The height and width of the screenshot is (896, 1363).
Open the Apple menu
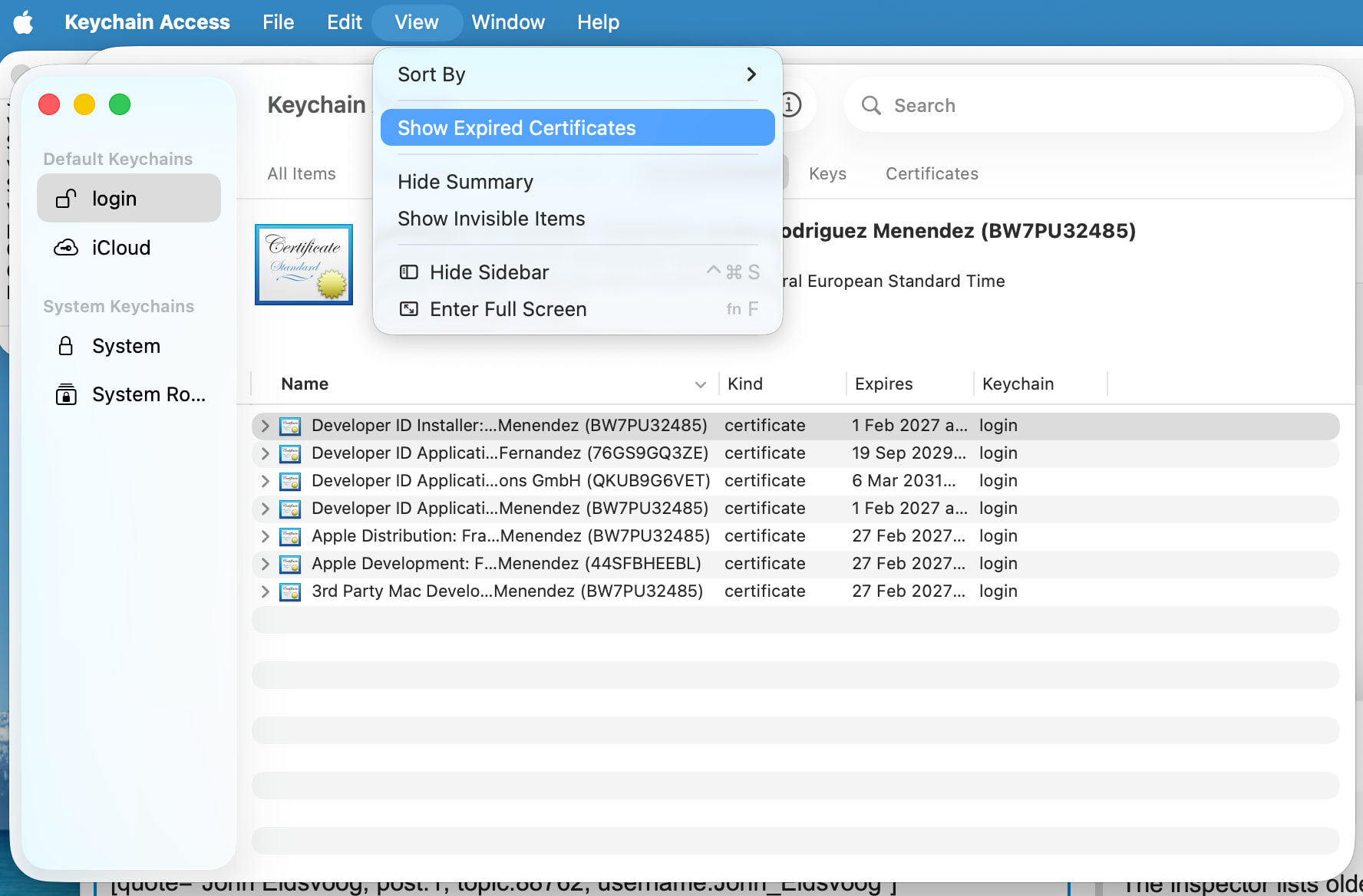click(x=24, y=22)
